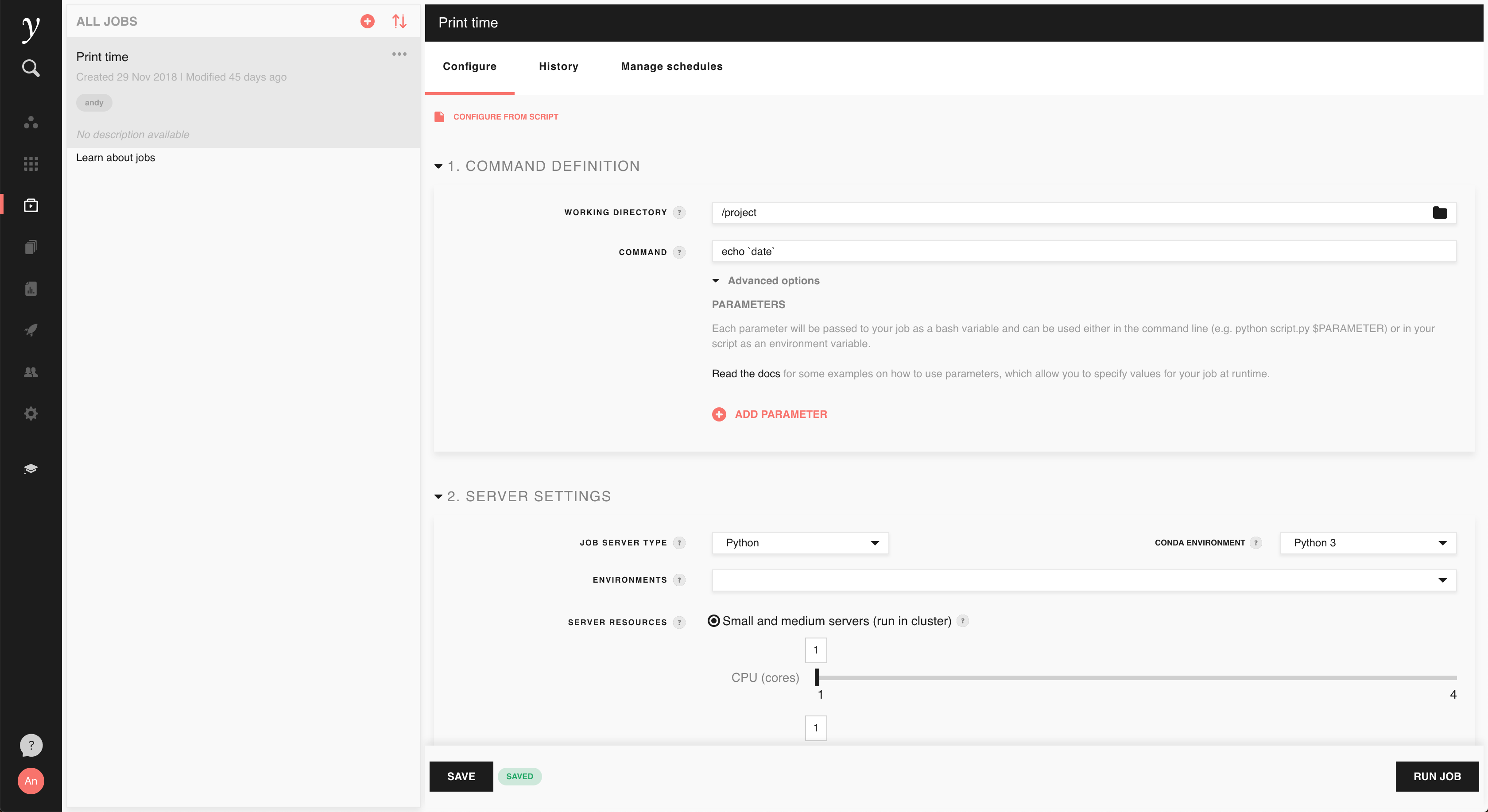Add a new job with plus icon
1488x812 pixels.
[368, 21]
